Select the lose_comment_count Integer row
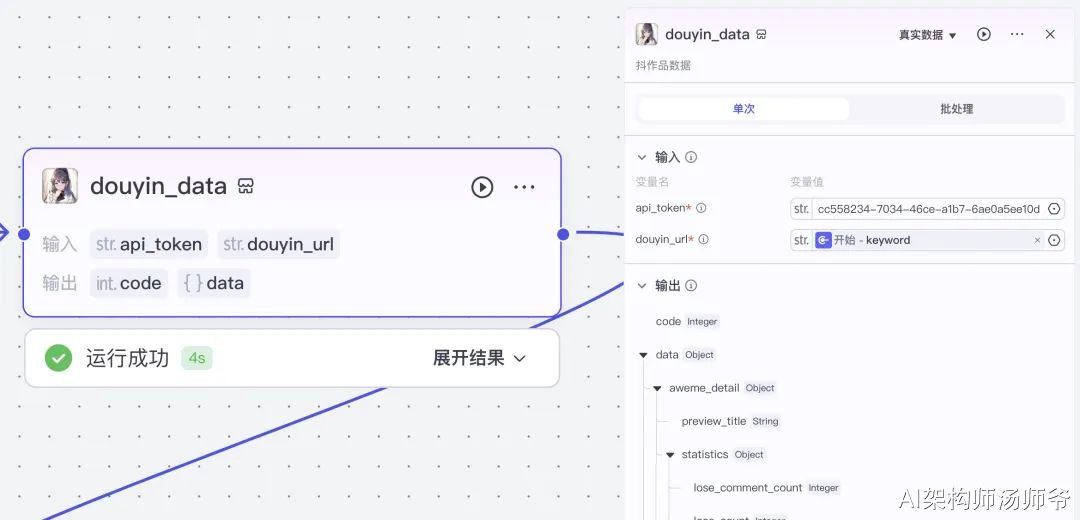This screenshot has height=520, width=1080. (767, 488)
